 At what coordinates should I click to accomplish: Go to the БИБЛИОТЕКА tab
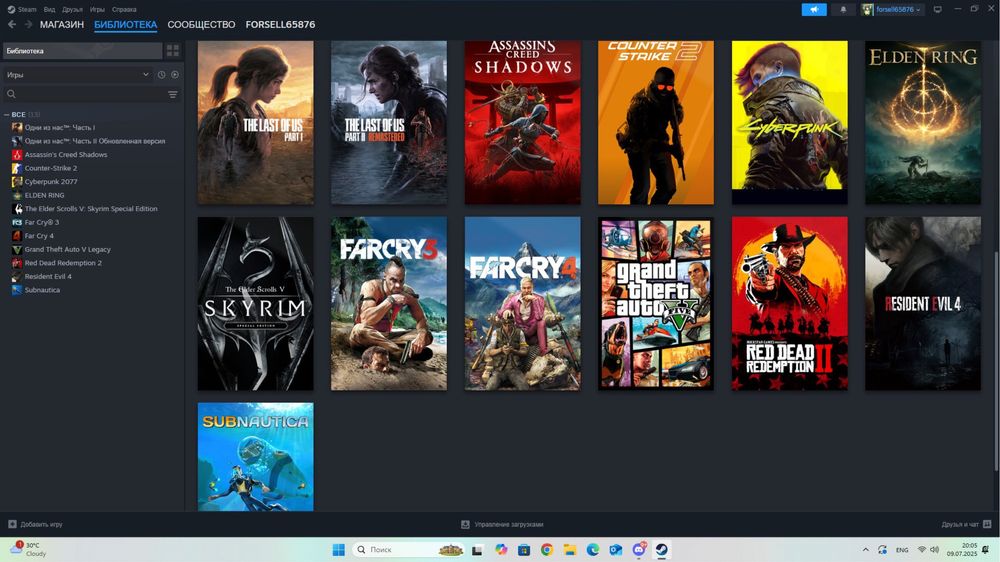[x=125, y=24]
